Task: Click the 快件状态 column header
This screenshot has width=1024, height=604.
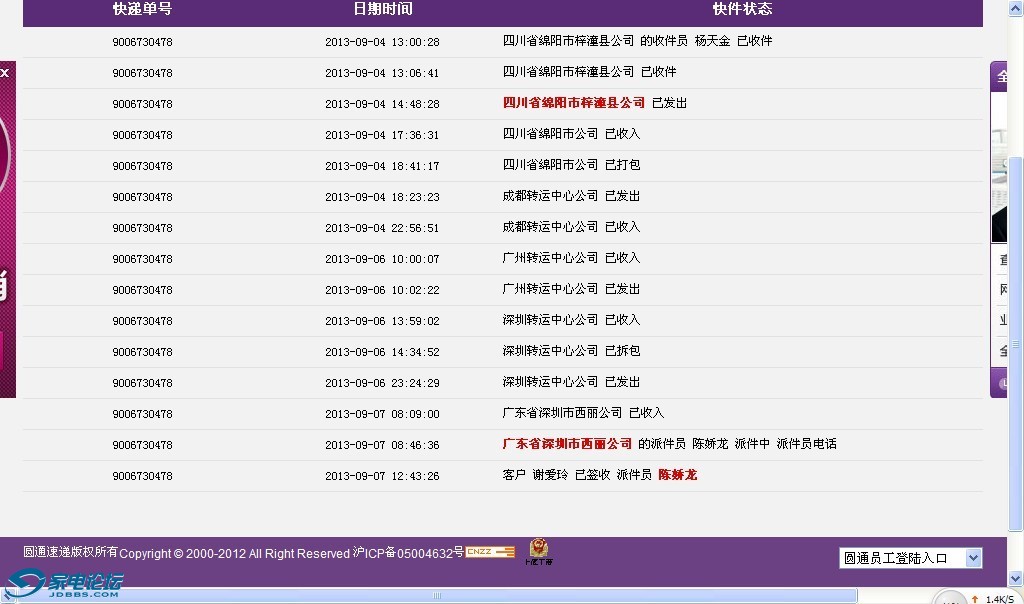Action: coord(742,9)
